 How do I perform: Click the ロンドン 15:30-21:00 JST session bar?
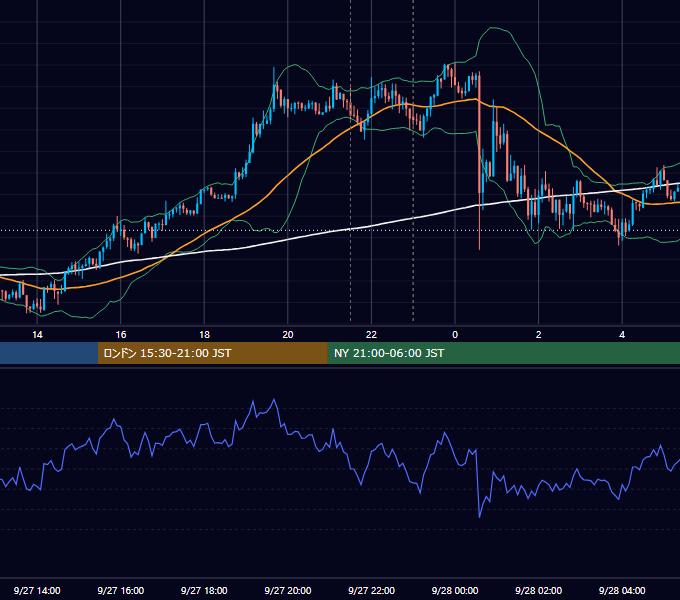(212, 353)
